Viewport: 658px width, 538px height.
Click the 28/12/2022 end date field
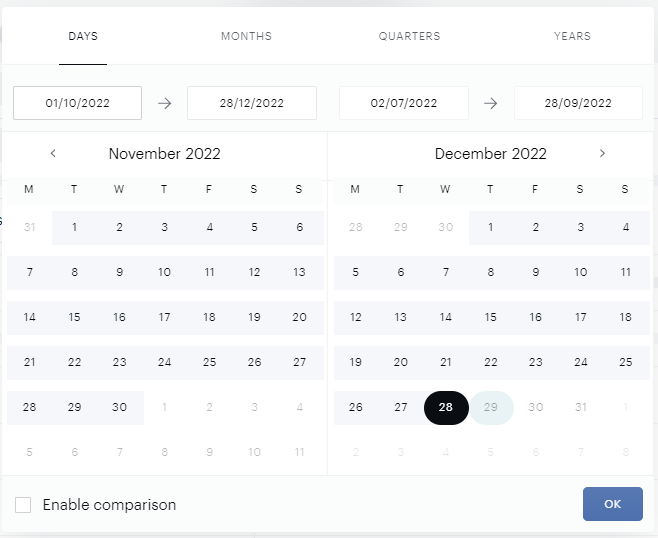pos(252,103)
